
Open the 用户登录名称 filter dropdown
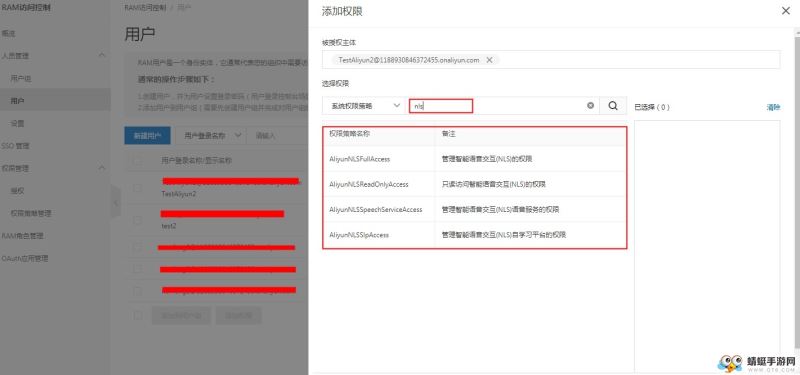[x=212, y=136]
